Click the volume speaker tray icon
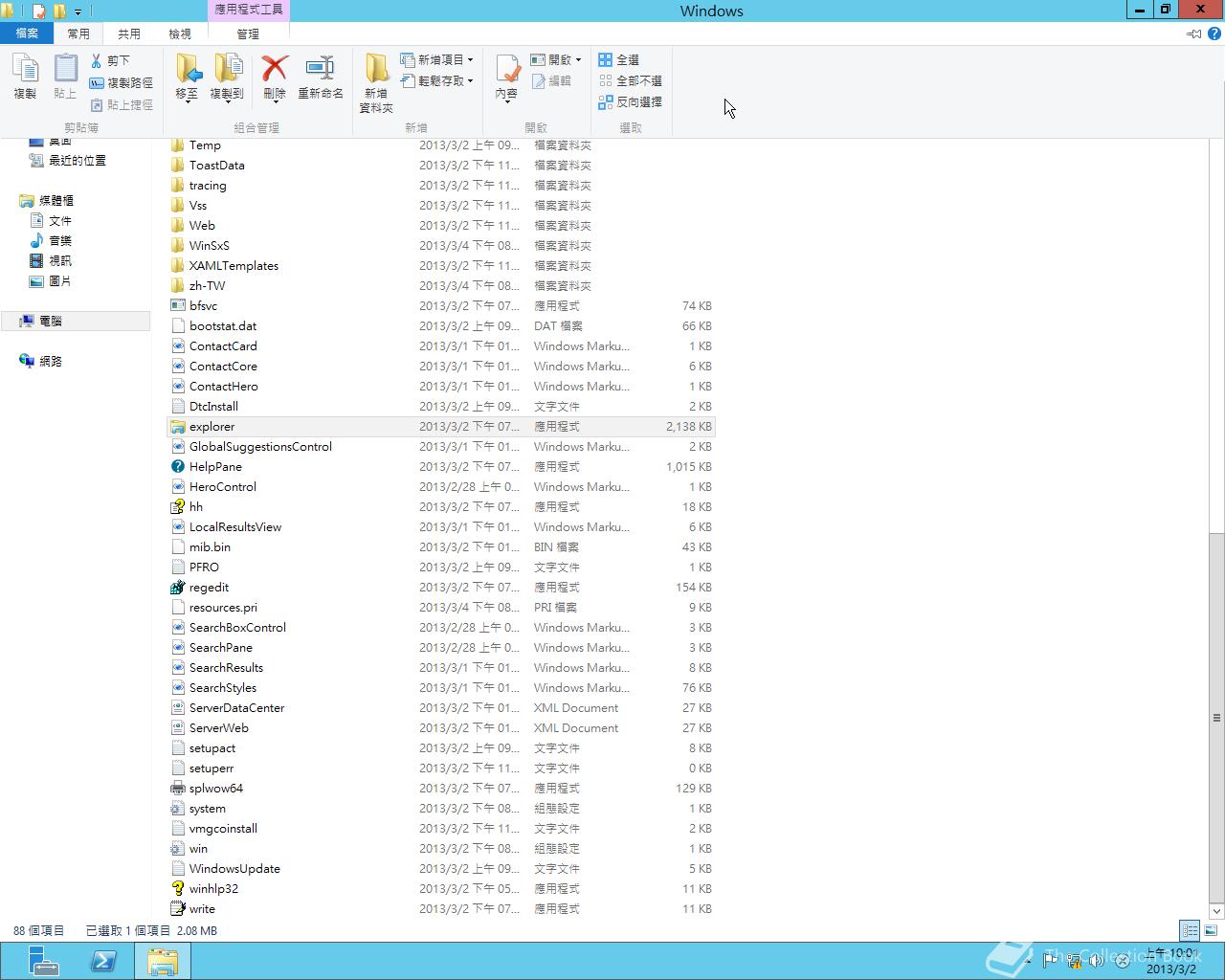The width and height of the screenshot is (1225, 980). pos(1097,960)
